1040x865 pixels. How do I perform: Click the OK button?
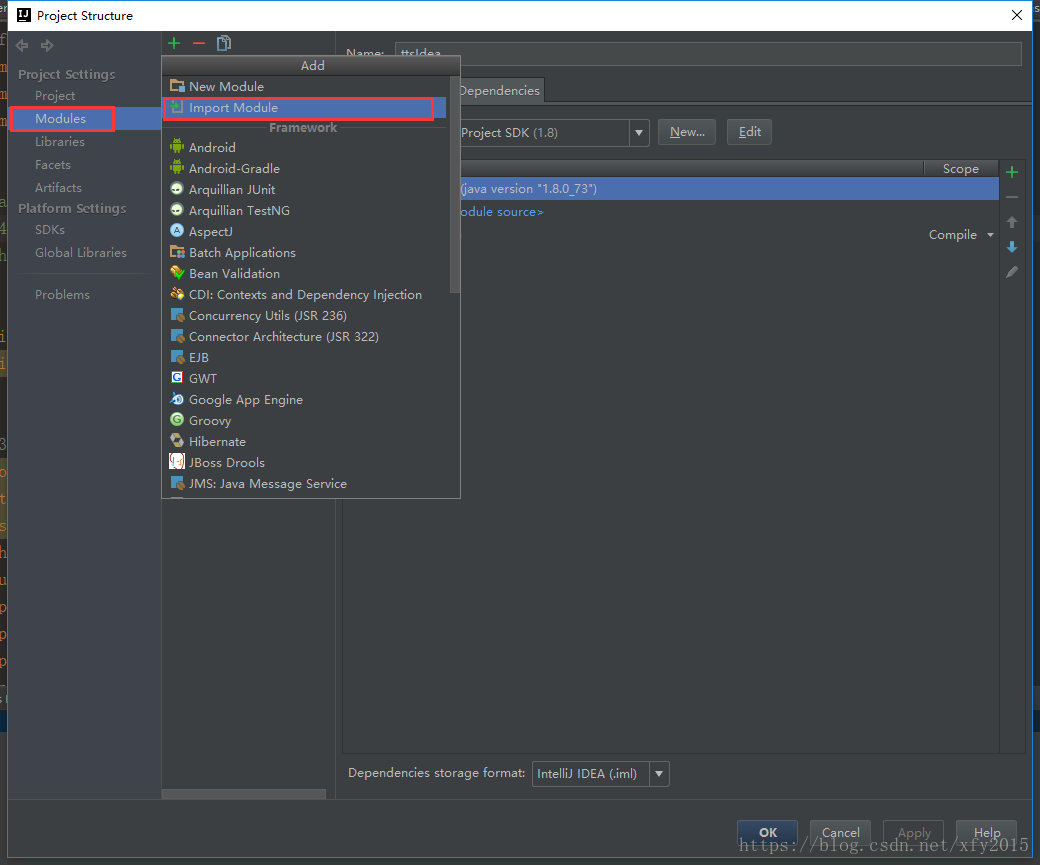(767, 832)
